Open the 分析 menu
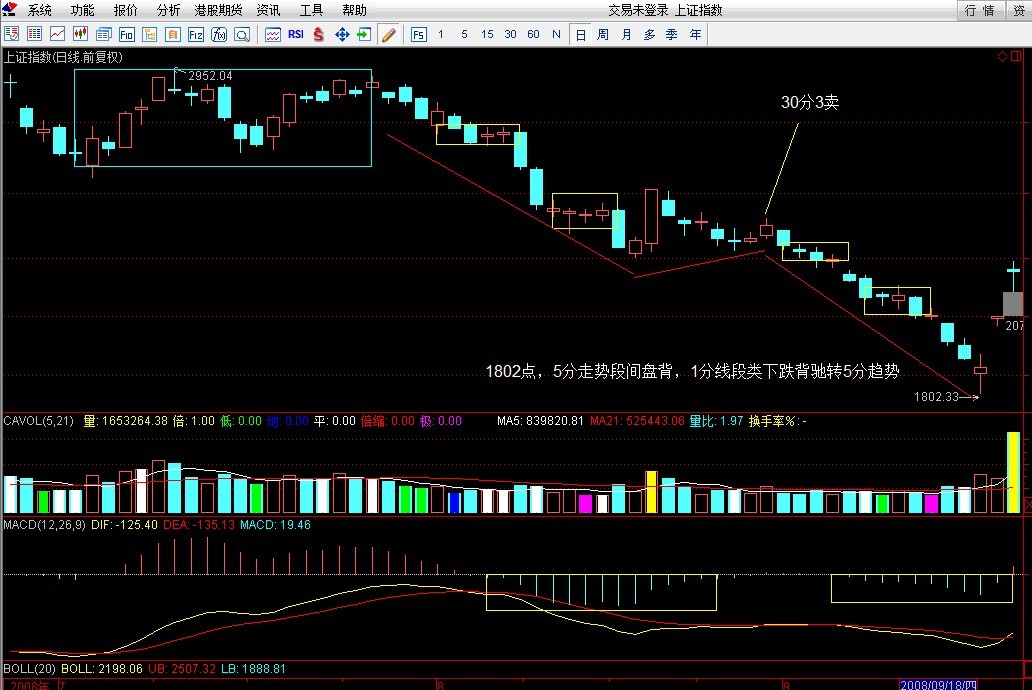 [x=169, y=10]
